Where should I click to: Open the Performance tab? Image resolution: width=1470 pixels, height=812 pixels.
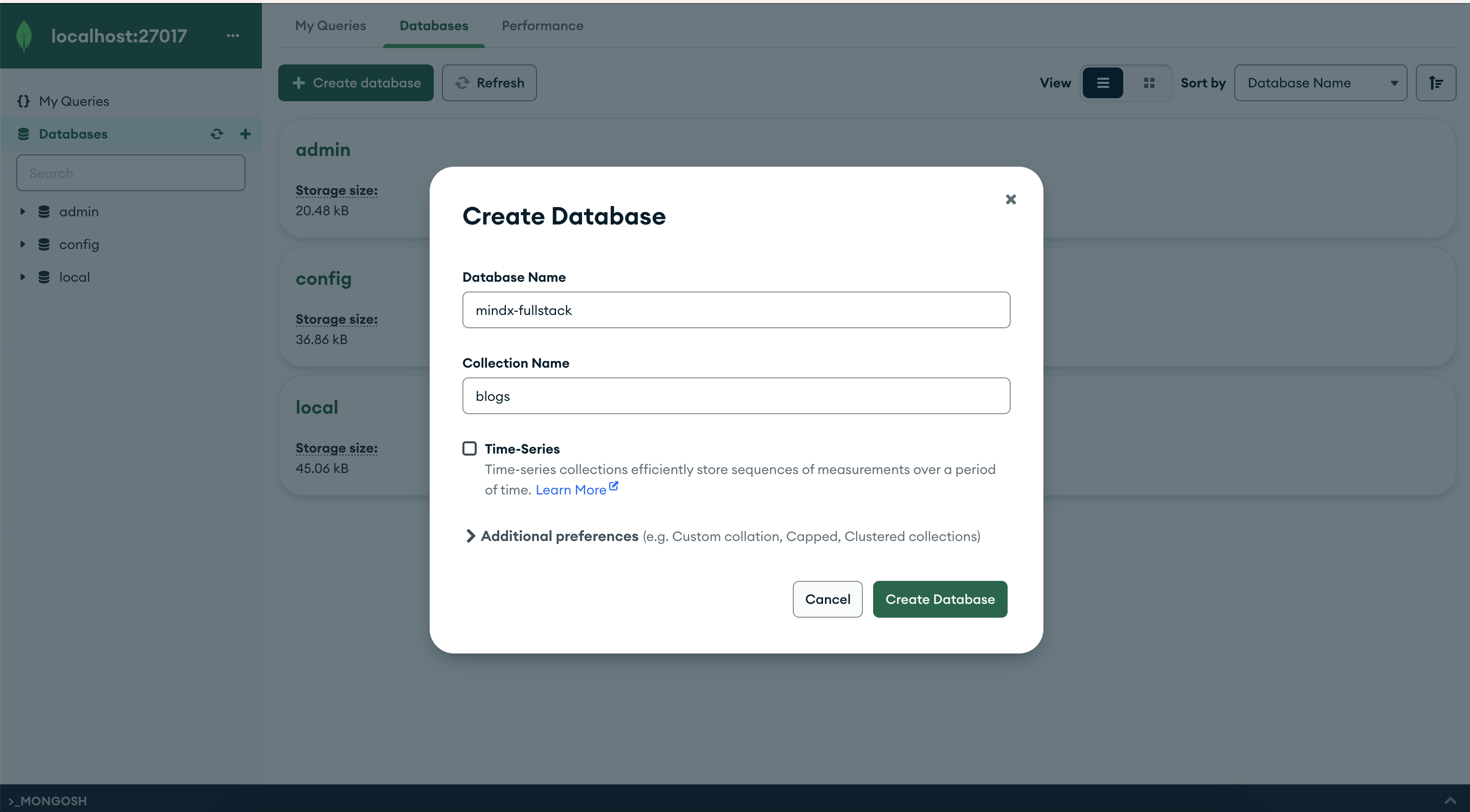(x=542, y=26)
